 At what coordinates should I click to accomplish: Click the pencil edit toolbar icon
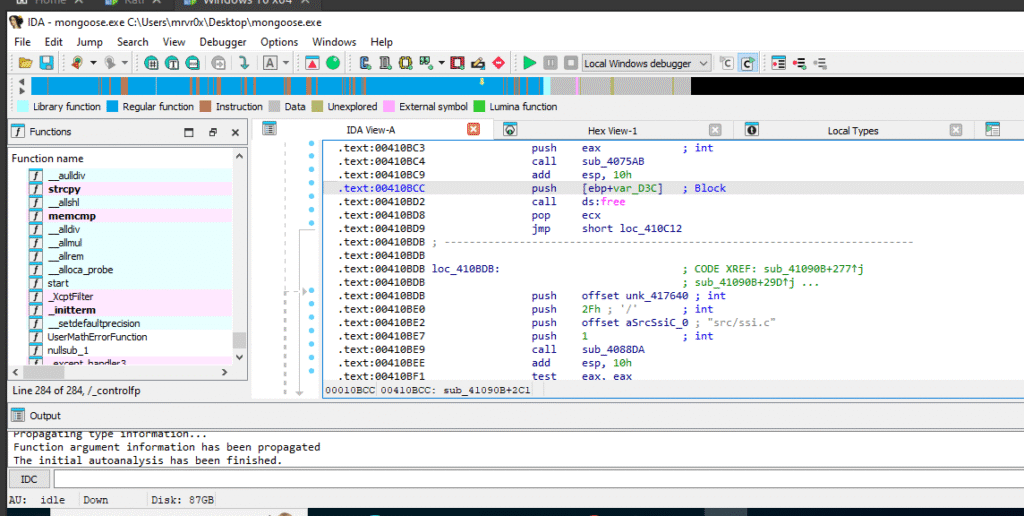[478, 63]
